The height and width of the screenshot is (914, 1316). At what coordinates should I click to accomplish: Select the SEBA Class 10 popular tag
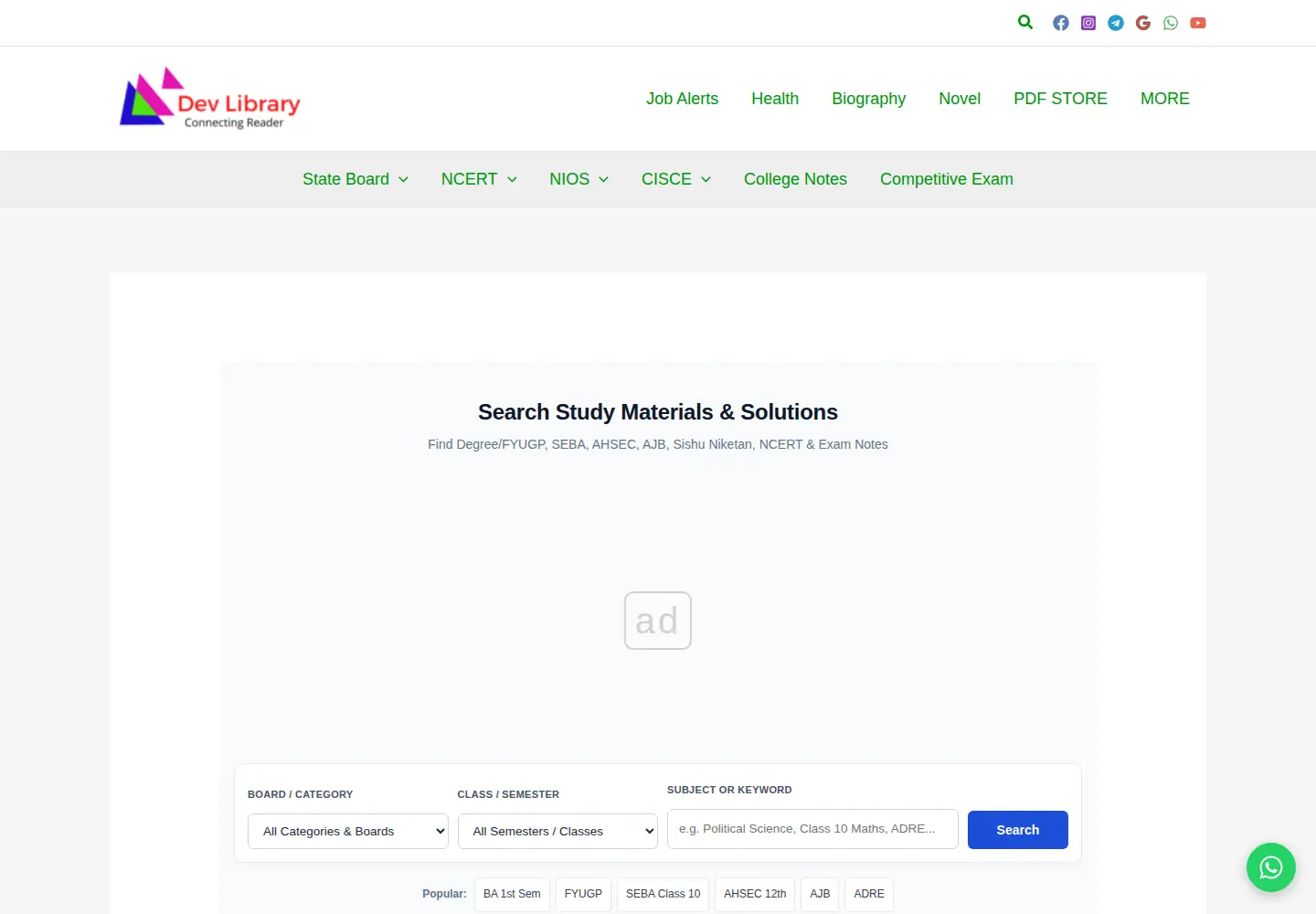[x=663, y=894]
